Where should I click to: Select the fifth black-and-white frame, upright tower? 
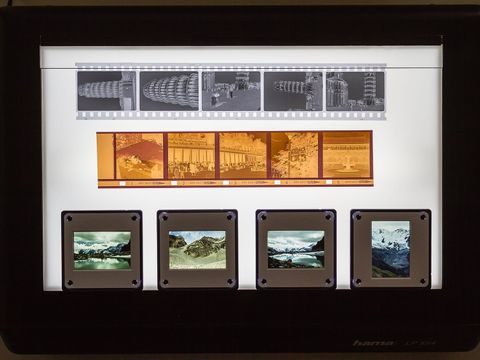click(355, 91)
